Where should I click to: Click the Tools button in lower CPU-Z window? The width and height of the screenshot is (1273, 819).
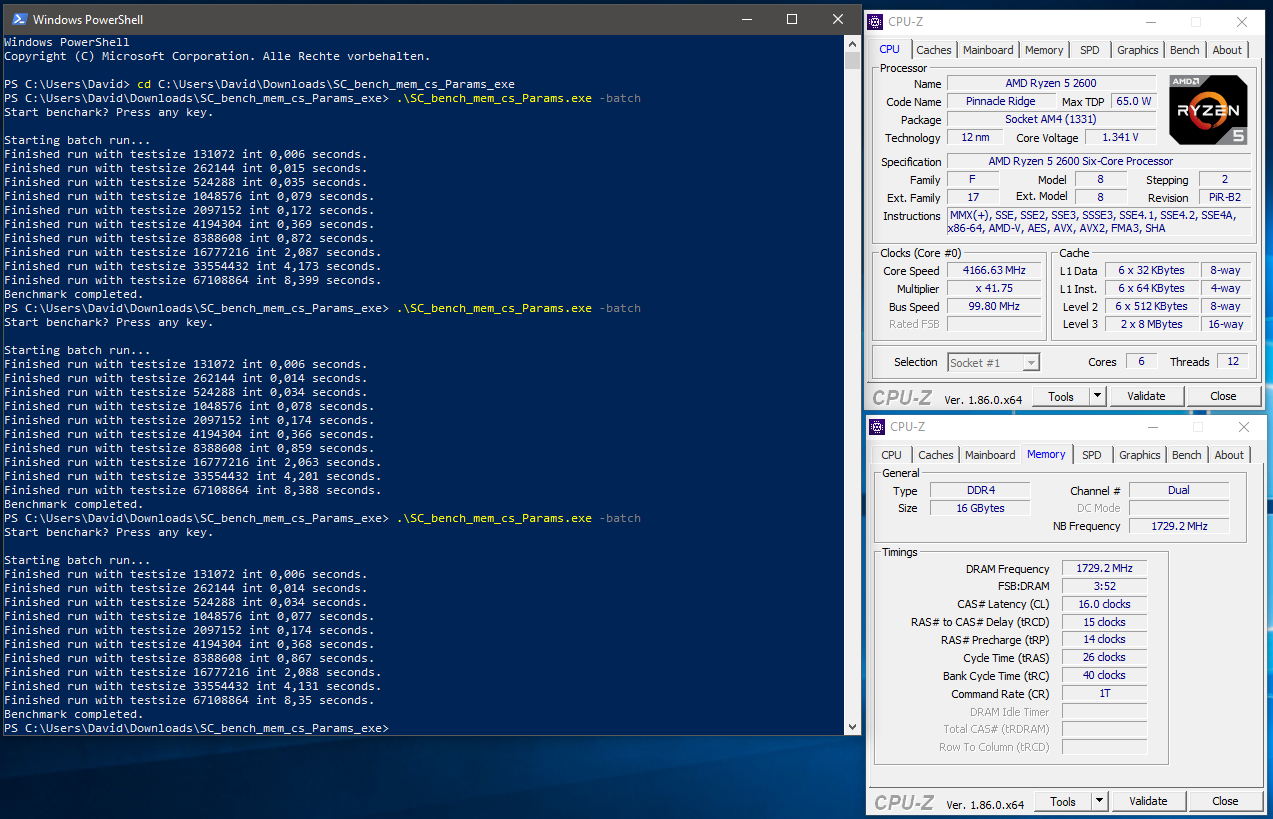(1063, 801)
